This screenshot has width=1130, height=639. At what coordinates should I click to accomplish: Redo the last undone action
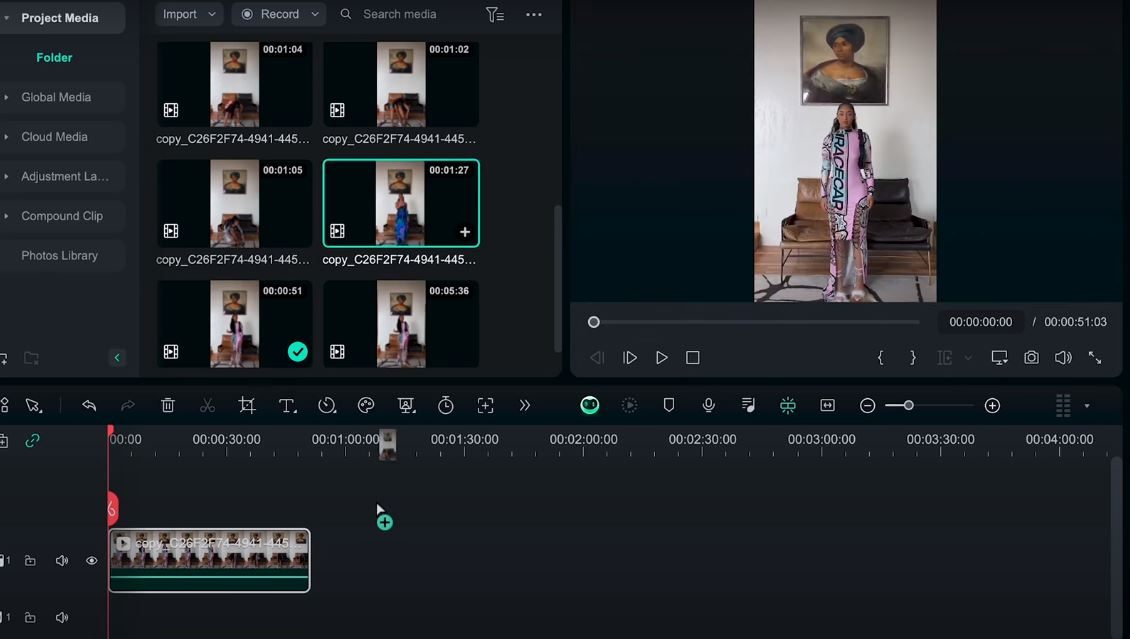click(128, 406)
